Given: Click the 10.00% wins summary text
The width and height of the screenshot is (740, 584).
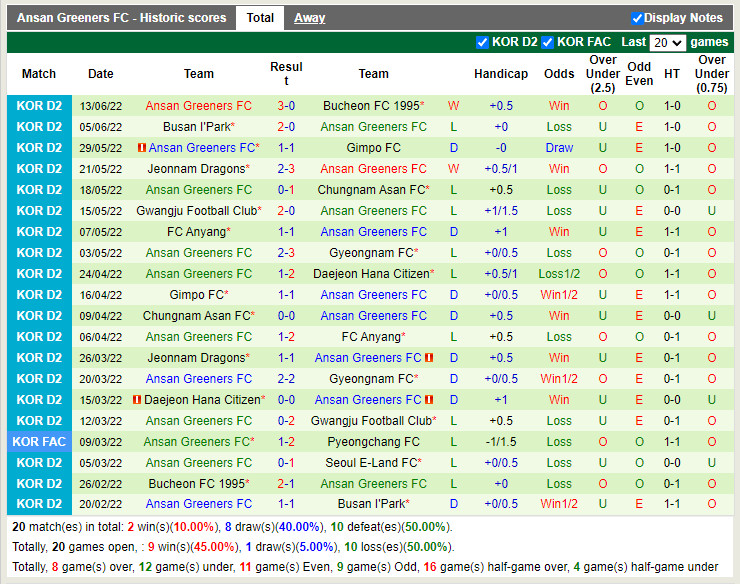Looking at the screenshot, I should [194, 527].
